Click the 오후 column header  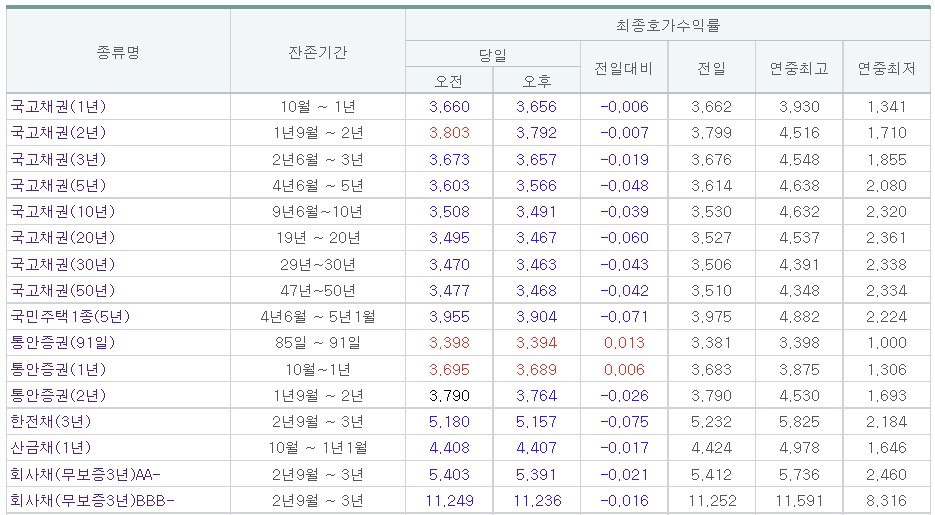tap(537, 81)
